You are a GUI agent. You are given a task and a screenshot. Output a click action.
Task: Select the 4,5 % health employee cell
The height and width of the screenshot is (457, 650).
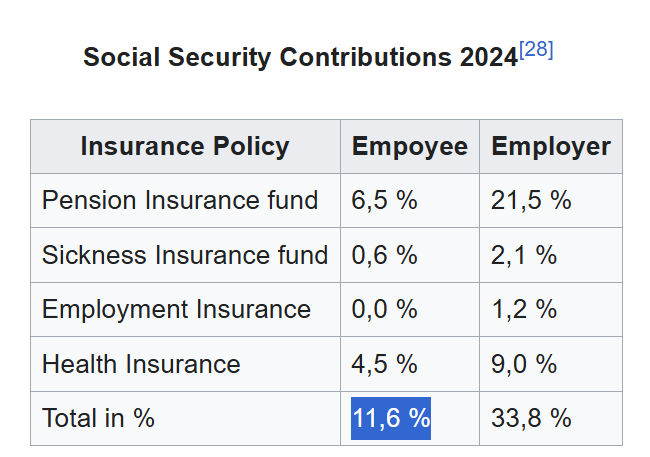[384, 364]
